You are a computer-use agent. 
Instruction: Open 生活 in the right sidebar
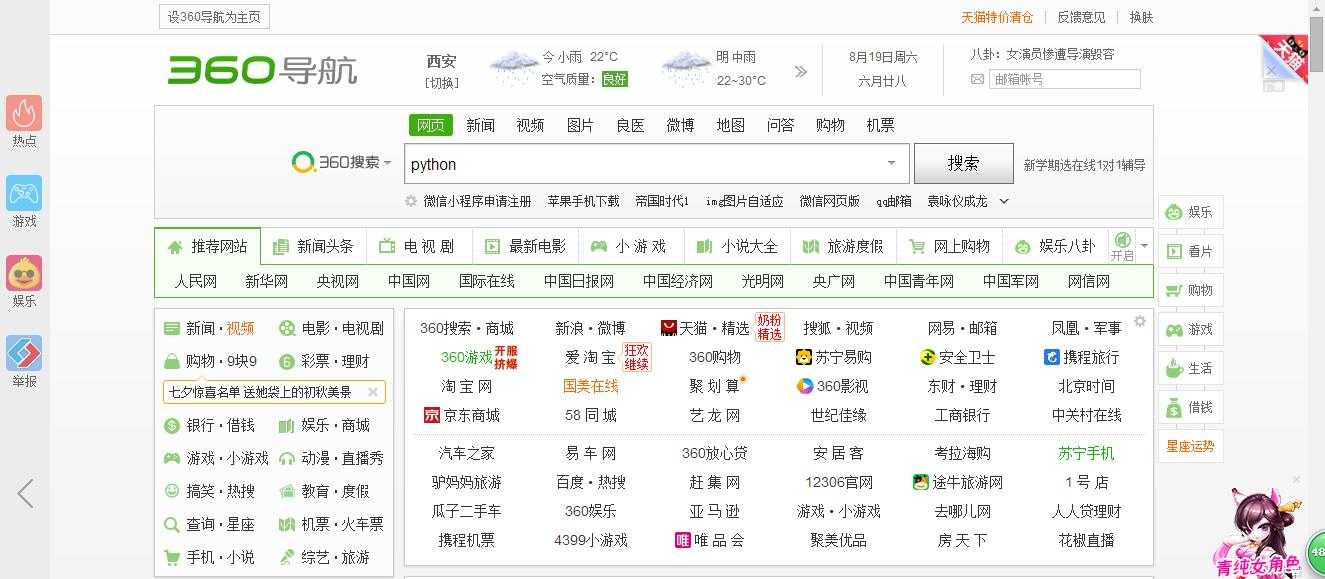[1190, 368]
